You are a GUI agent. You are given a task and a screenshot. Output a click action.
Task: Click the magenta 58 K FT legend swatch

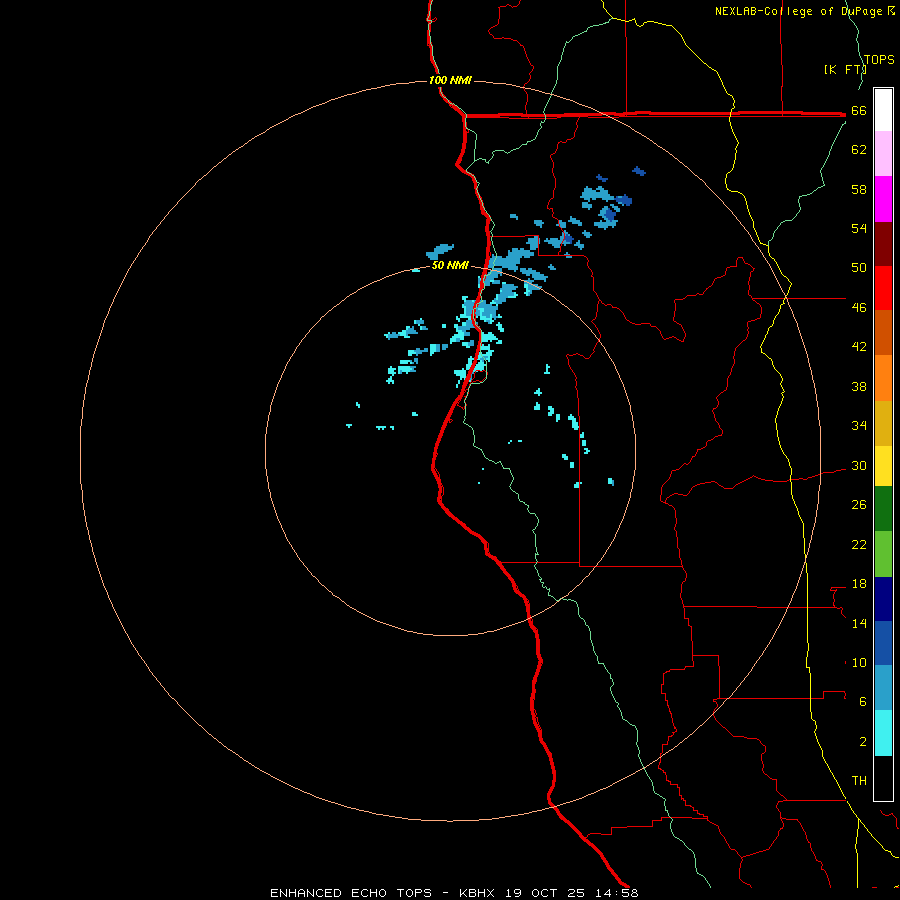(x=883, y=199)
